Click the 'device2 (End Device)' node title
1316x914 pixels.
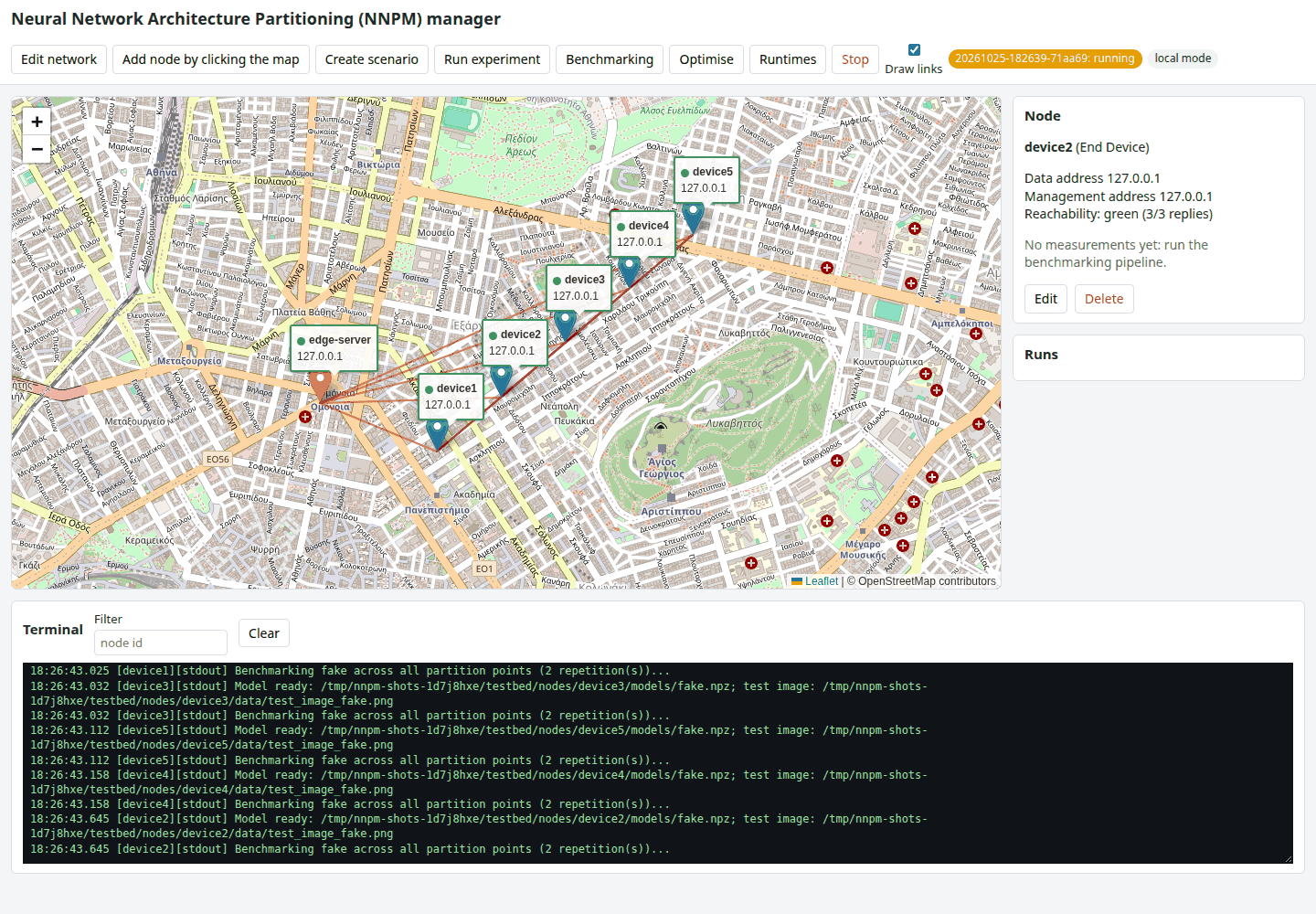1087,147
